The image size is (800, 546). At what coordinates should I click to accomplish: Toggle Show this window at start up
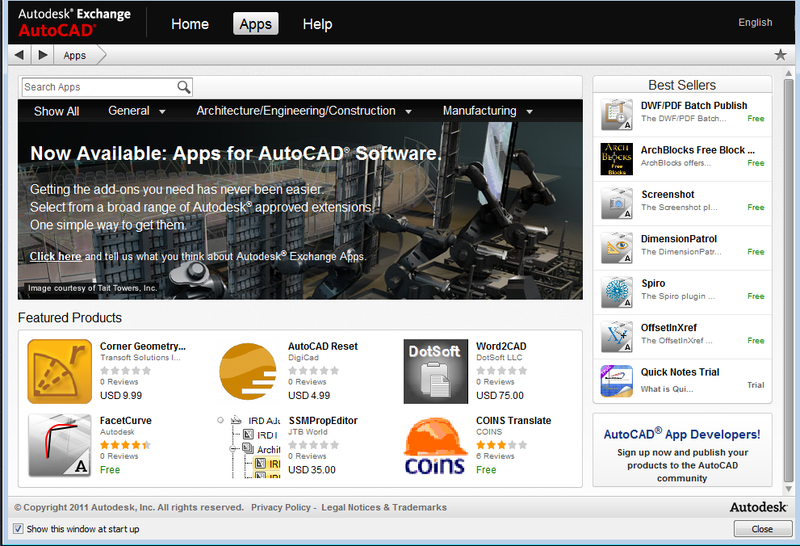18,529
